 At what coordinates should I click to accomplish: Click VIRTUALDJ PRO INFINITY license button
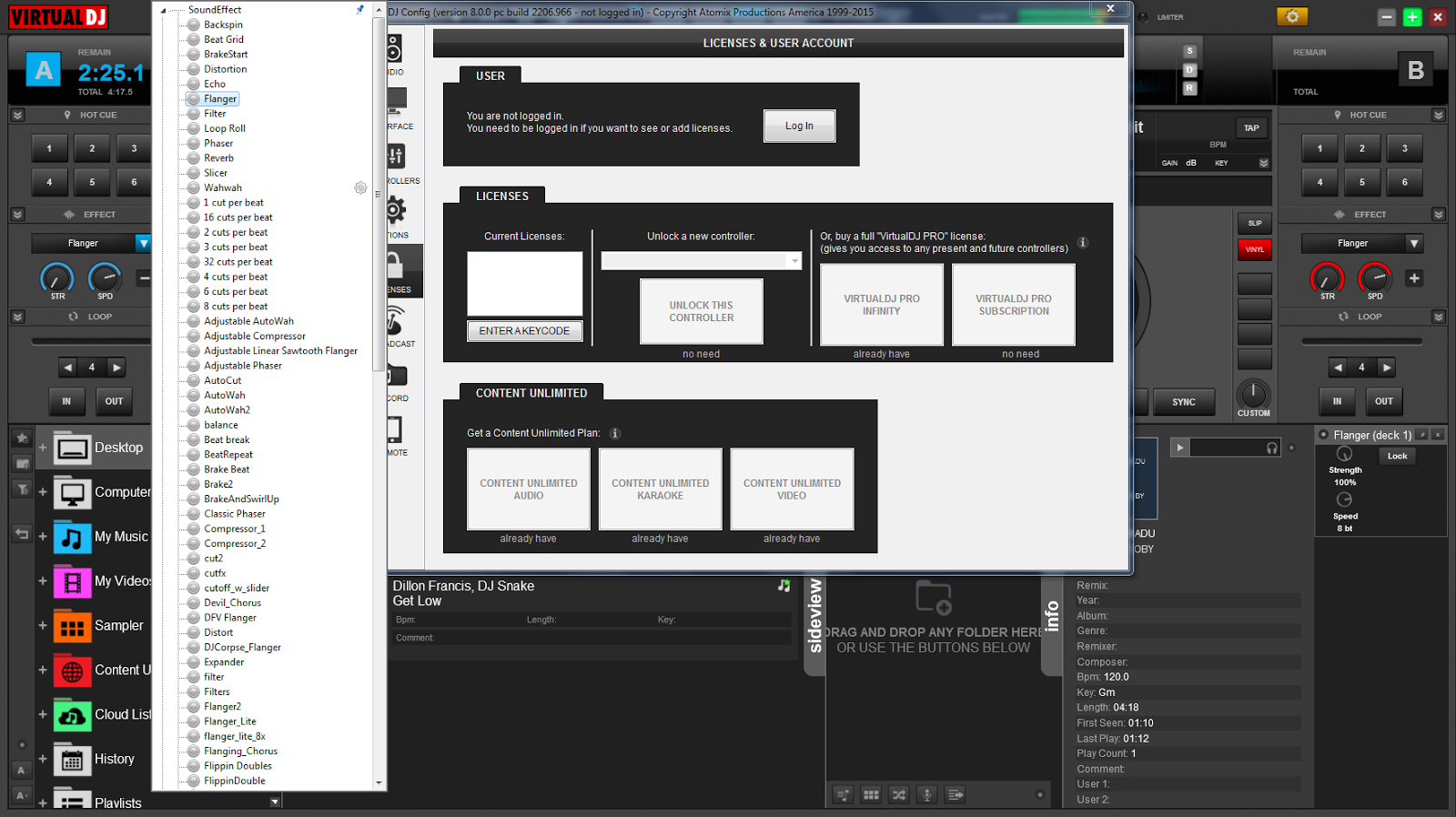(x=882, y=306)
